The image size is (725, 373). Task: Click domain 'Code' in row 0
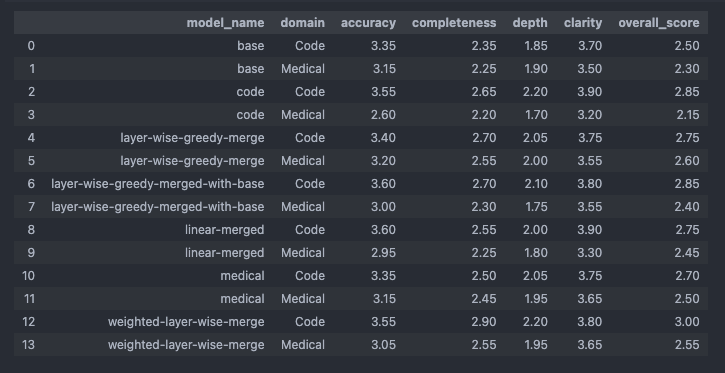pos(310,46)
